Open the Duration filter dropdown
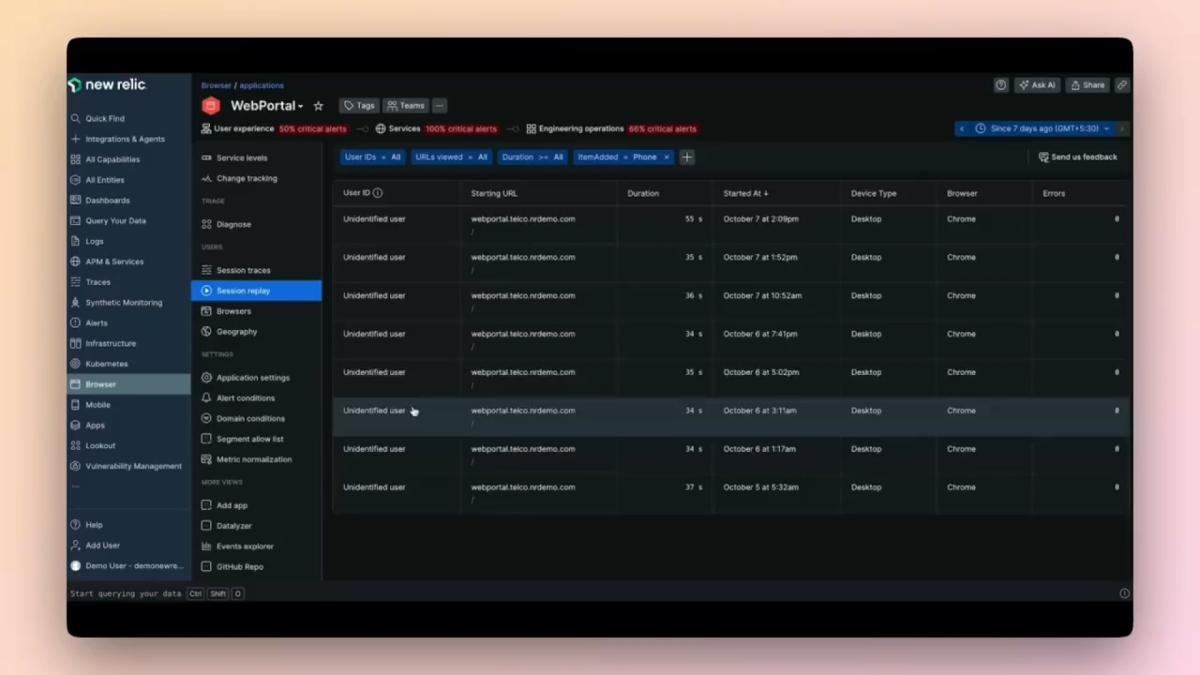This screenshot has width=1200, height=675. (x=533, y=157)
